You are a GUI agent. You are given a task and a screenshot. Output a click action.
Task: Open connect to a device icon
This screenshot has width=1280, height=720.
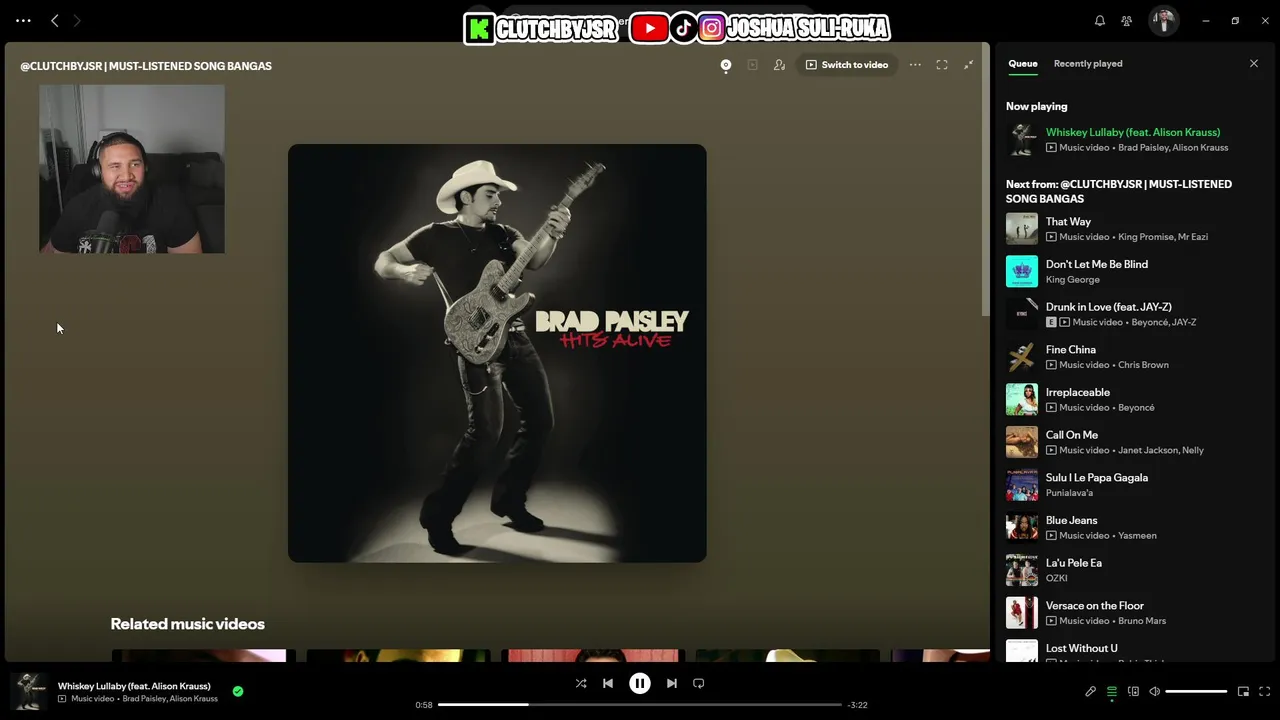(x=1133, y=691)
